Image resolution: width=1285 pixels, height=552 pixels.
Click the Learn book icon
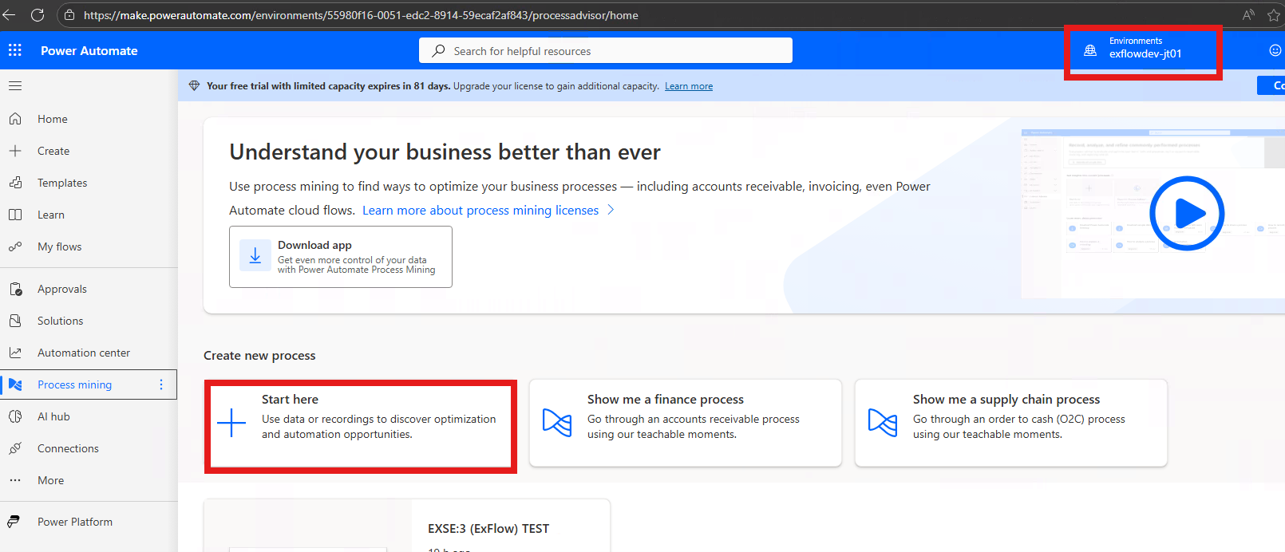pos(15,215)
